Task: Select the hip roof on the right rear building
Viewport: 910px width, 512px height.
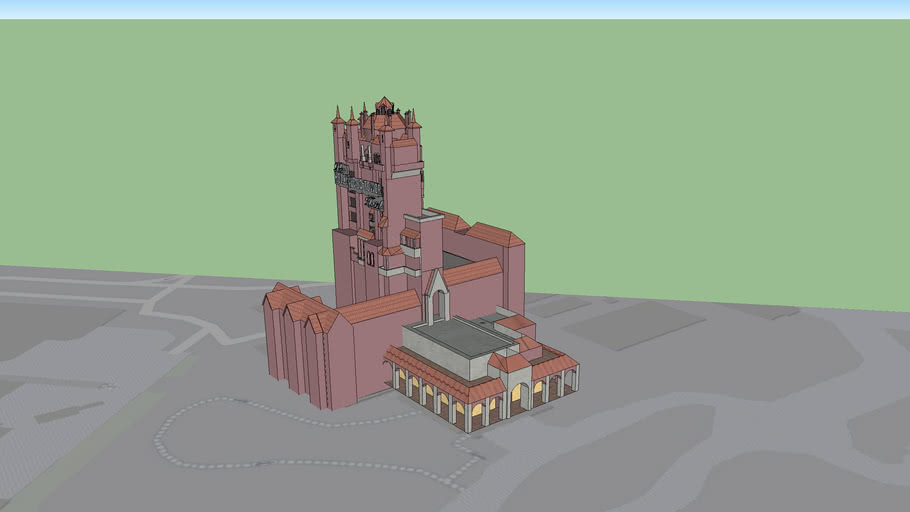Action: click(x=496, y=235)
